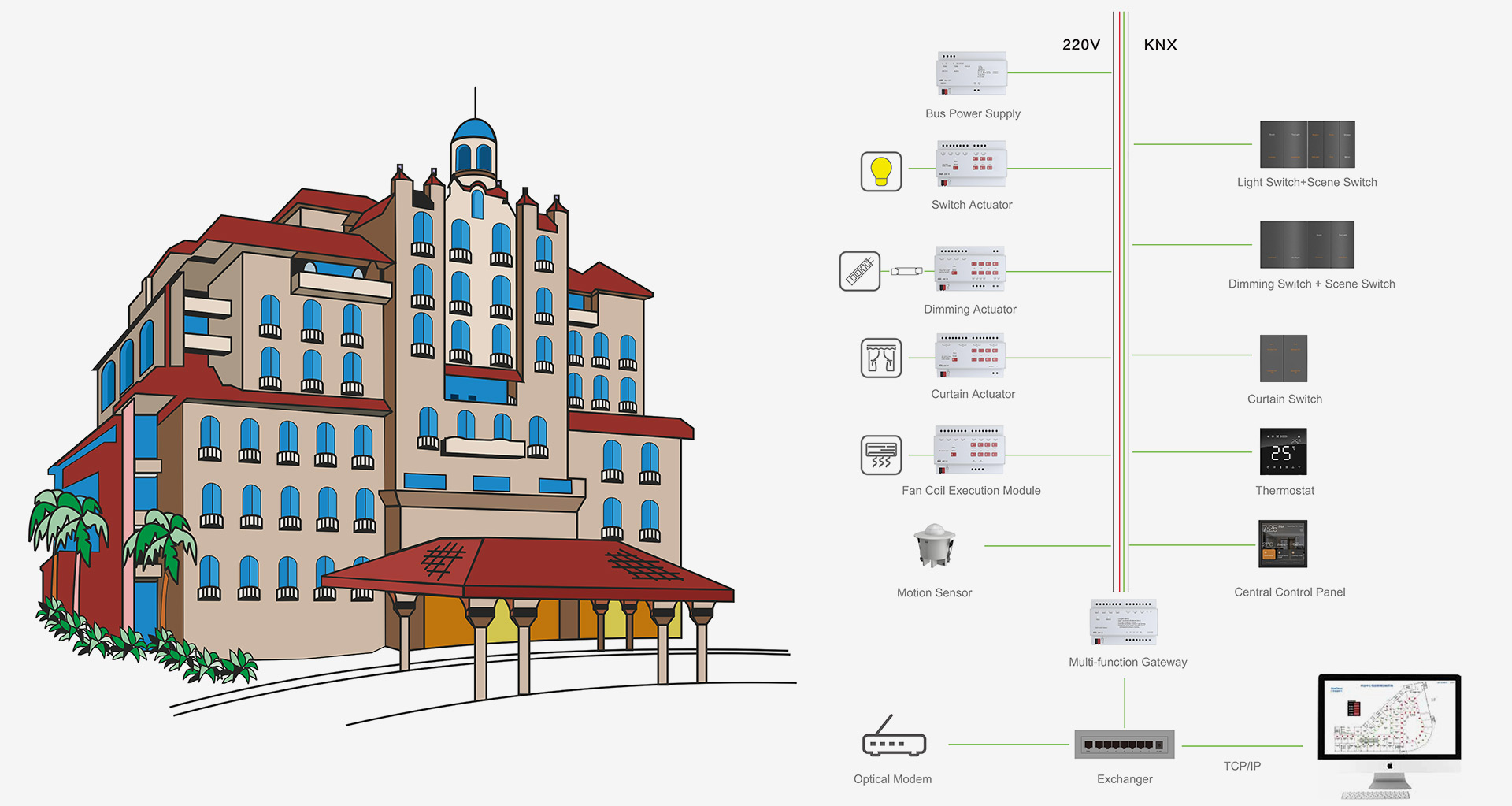Click the Motion Sensor device image

tap(935, 545)
